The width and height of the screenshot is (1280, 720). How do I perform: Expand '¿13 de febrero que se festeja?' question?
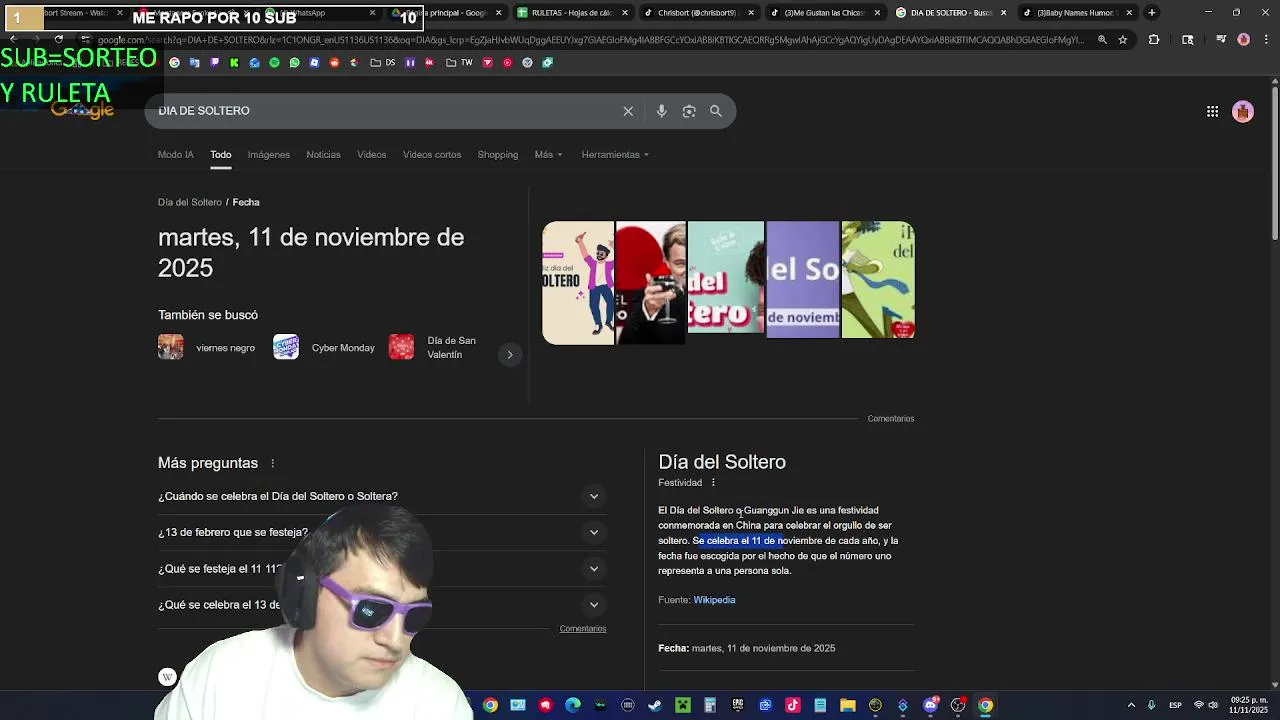coord(382,532)
